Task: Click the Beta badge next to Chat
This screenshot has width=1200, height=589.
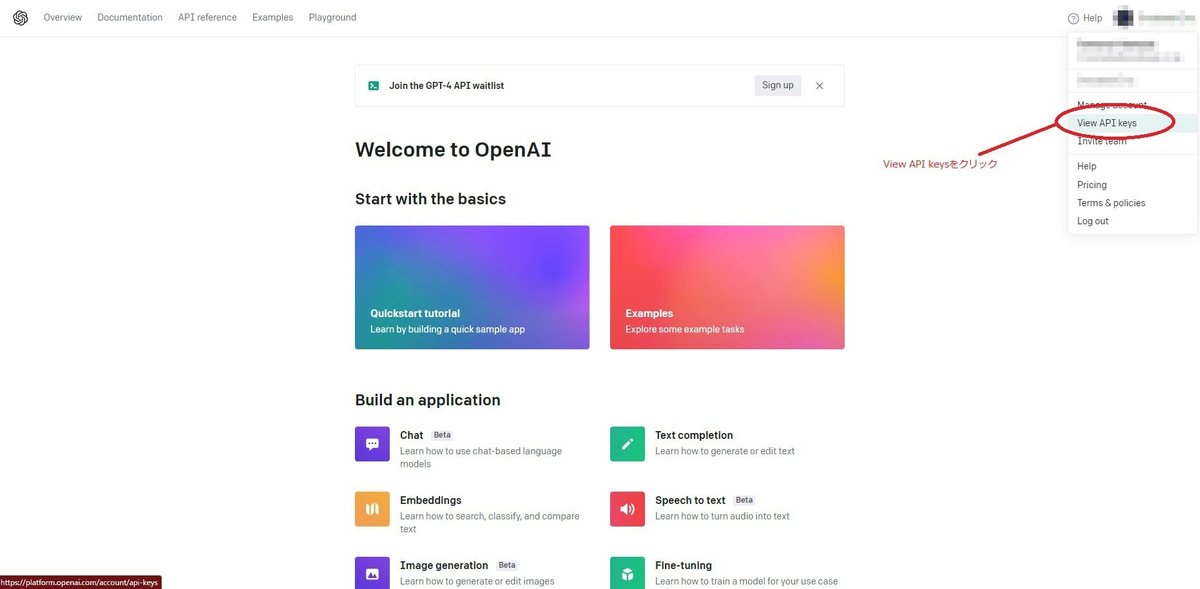Action: pos(442,436)
